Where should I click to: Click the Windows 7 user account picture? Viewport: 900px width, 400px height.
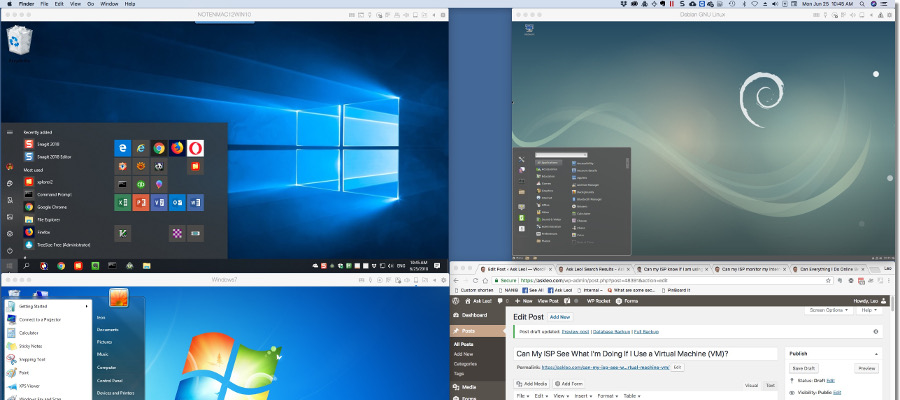[119, 297]
